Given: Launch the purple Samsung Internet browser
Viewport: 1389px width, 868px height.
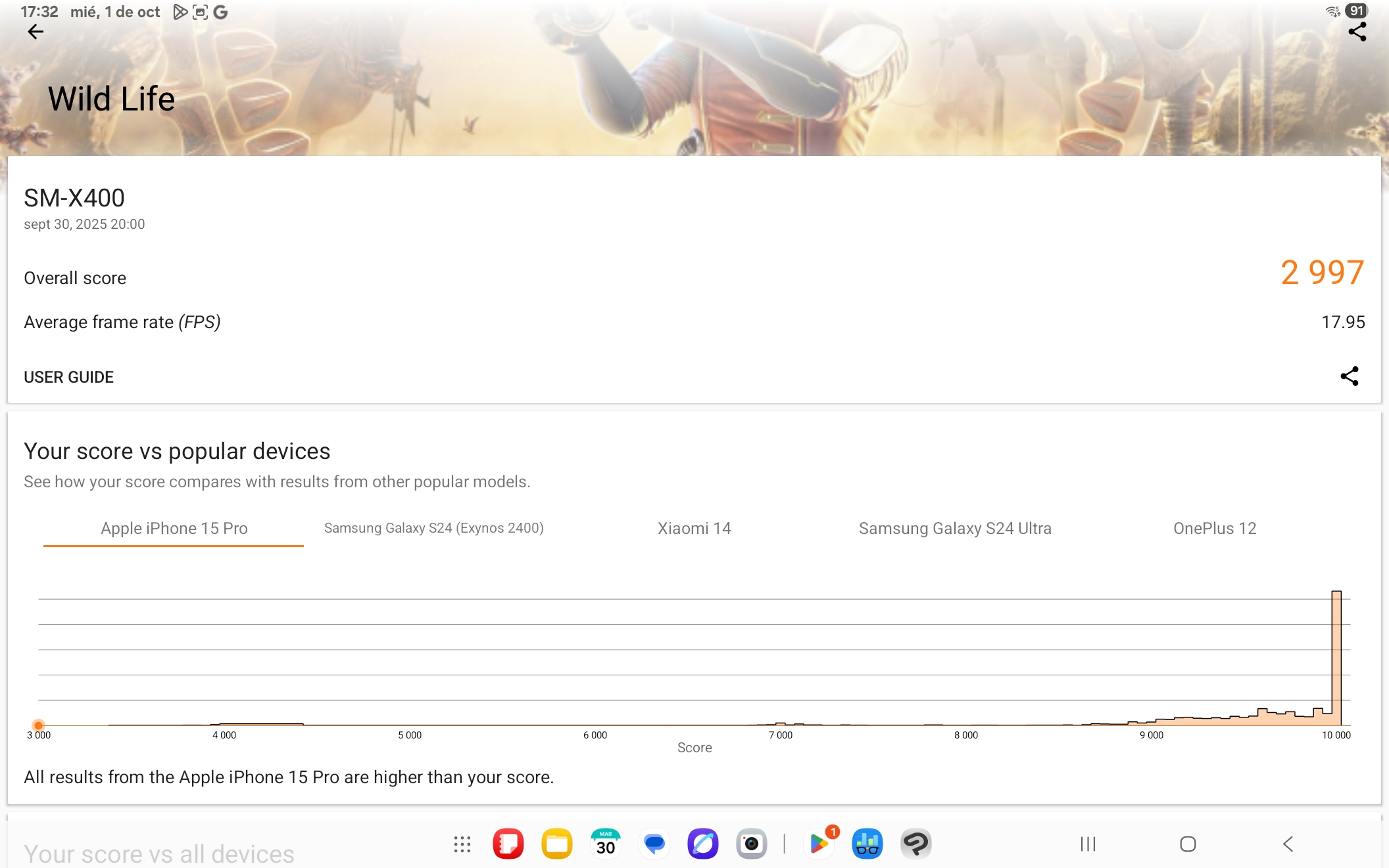Looking at the screenshot, I should coord(703,844).
